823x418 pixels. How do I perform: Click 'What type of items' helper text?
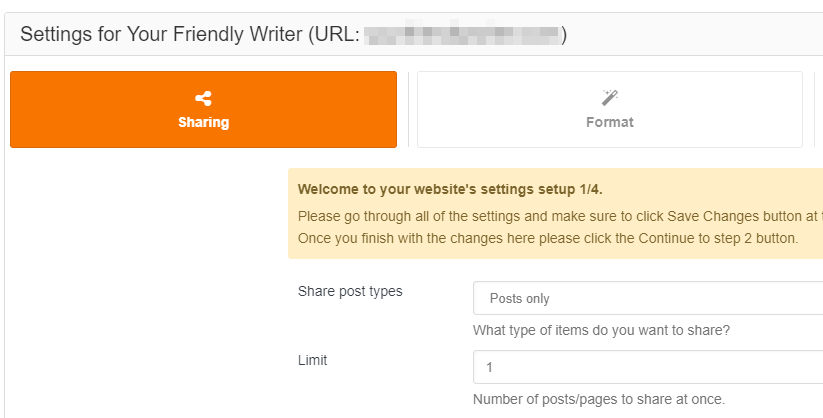601,330
